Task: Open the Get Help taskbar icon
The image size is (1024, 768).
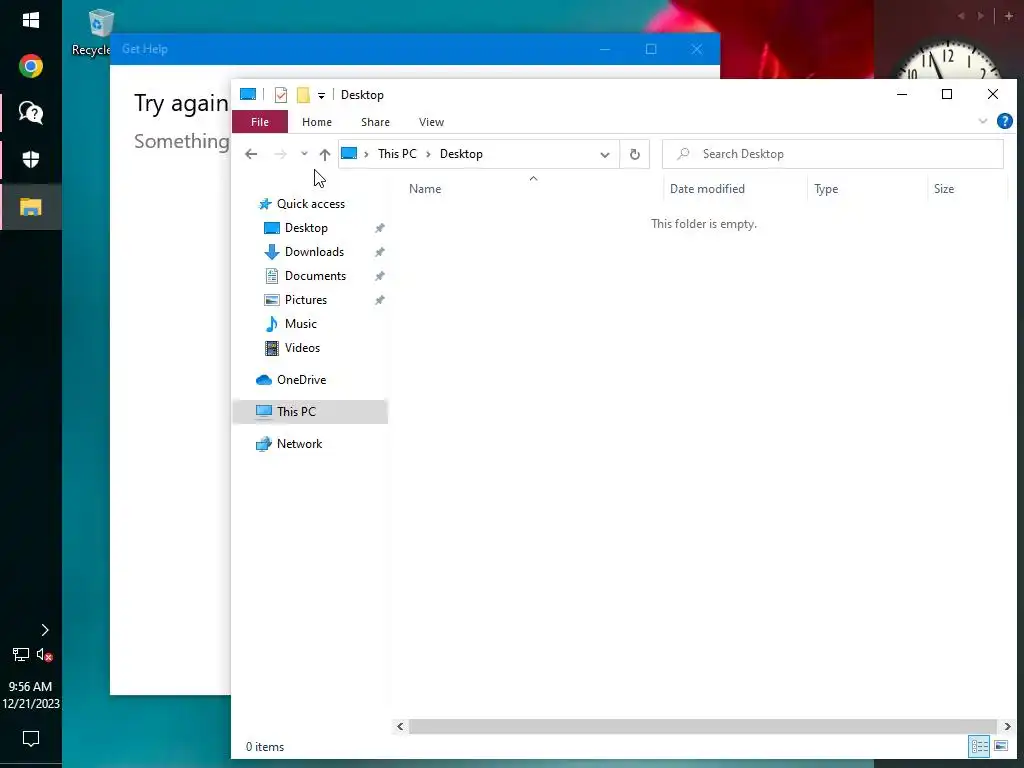Action: (x=31, y=112)
